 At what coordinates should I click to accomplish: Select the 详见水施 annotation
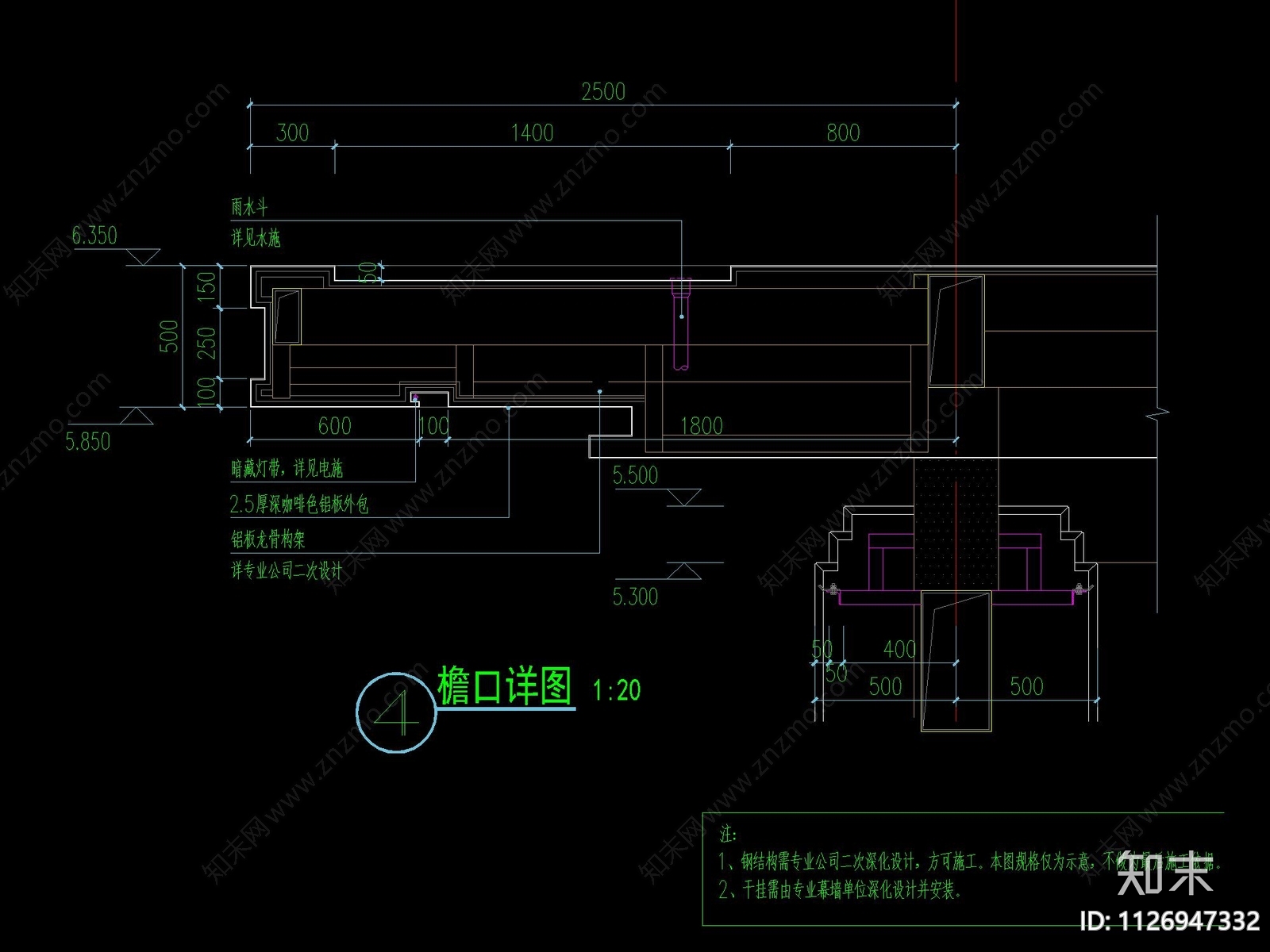click(x=256, y=237)
